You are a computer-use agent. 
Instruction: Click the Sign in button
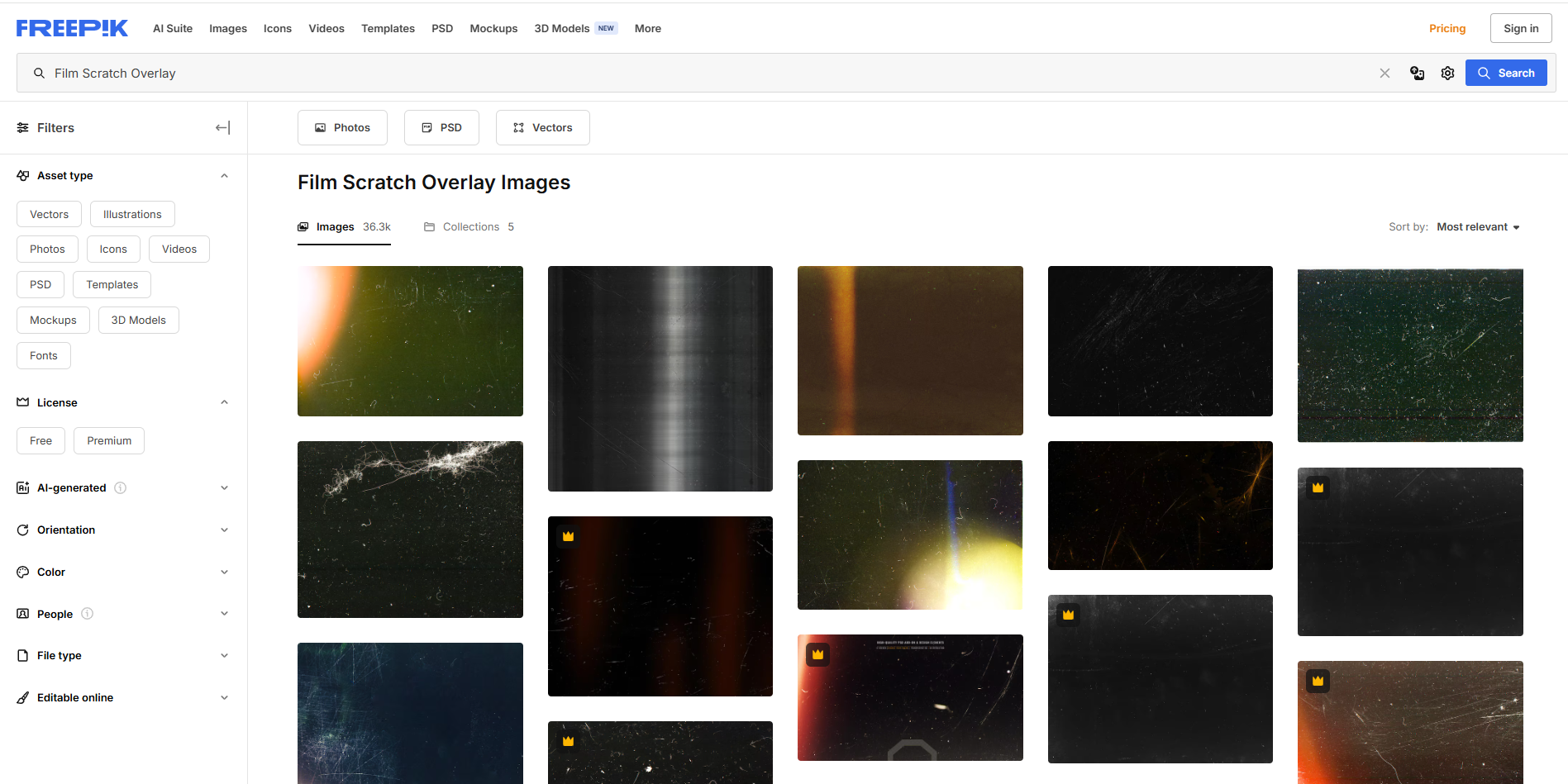[x=1521, y=29]
